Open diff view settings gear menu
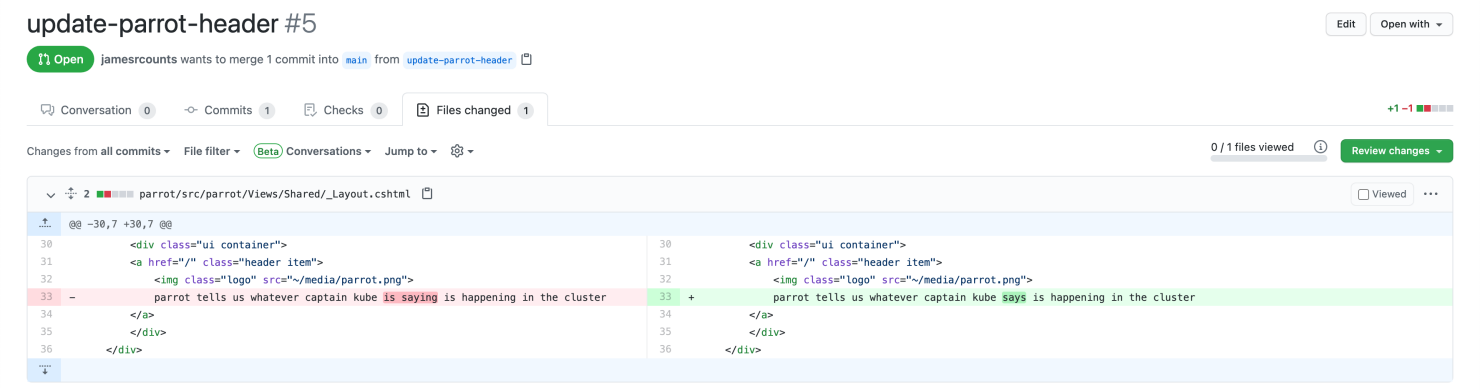1480x390 pixels. tap(462, 151)
